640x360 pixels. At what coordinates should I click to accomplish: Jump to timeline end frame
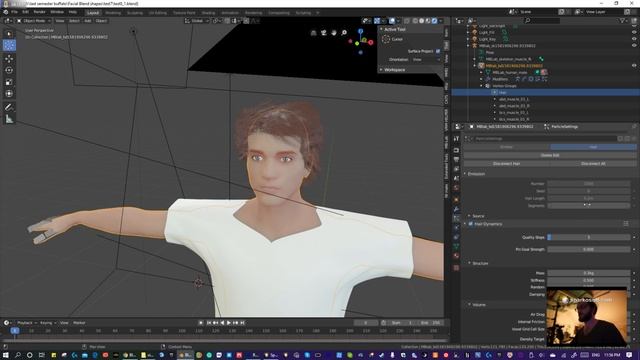[x=242, y=323]
